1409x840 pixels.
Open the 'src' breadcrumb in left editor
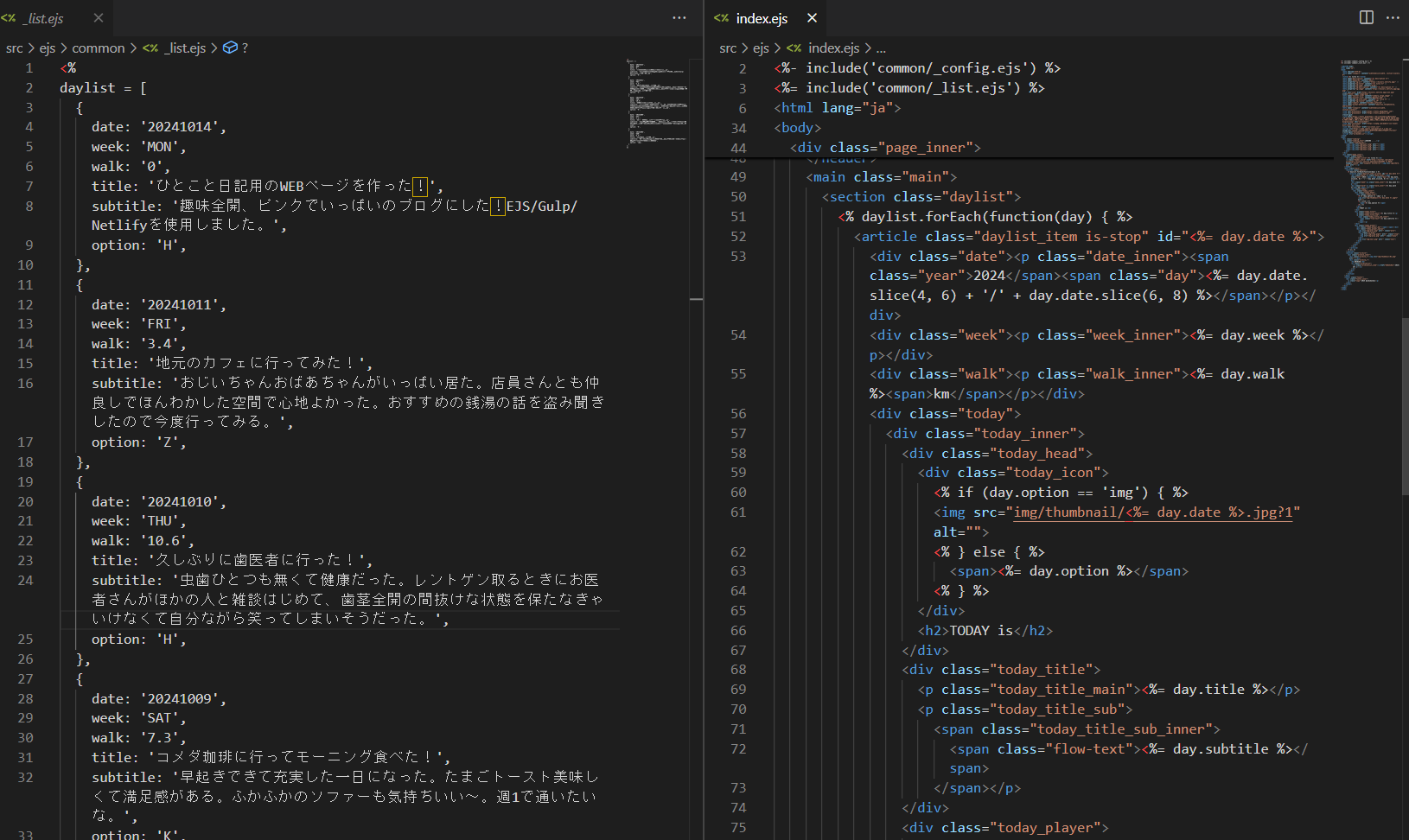14,48
